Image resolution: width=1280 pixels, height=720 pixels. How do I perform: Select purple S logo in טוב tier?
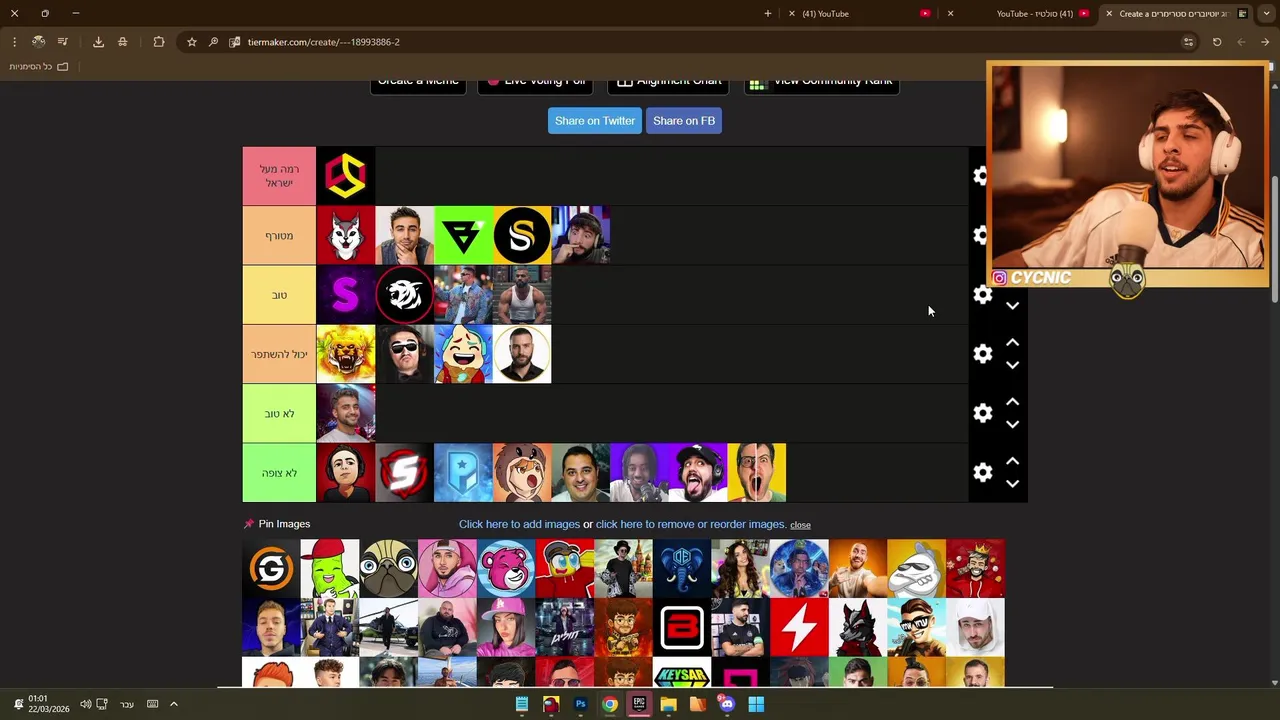click(x=345, y=295)
